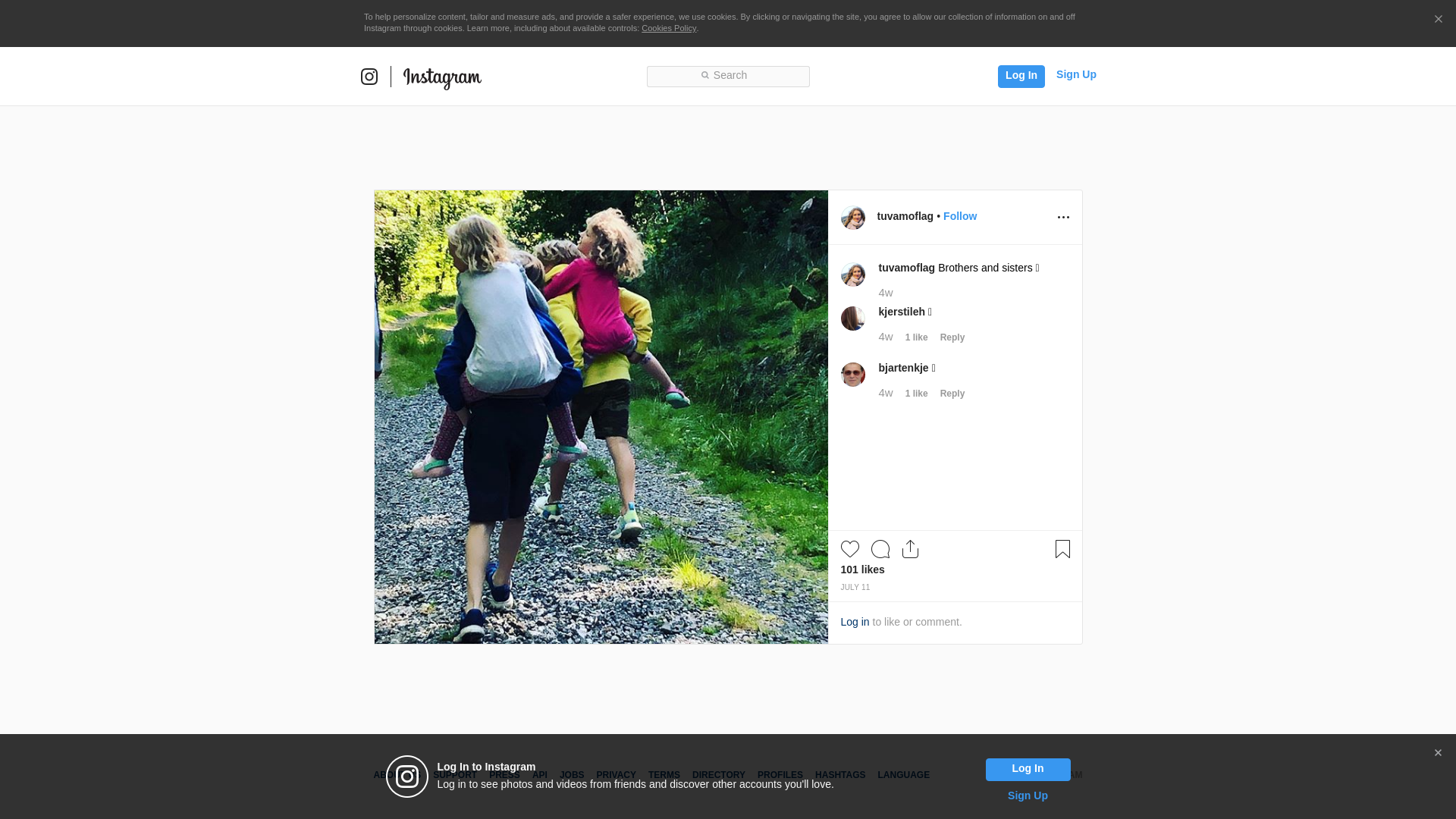Like the post with heart icon

(849, 549)
